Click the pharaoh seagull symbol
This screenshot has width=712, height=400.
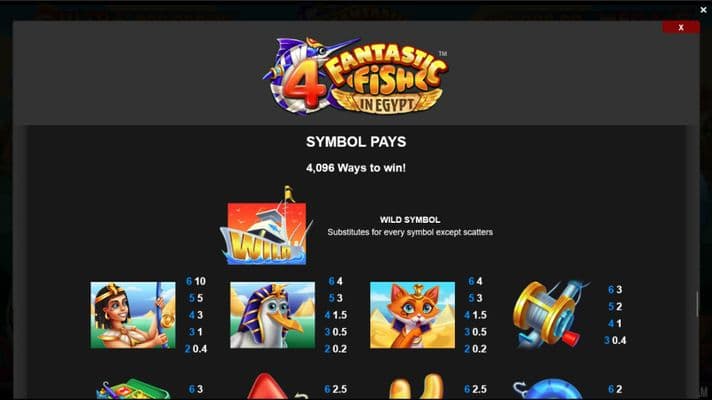[272, 315]
